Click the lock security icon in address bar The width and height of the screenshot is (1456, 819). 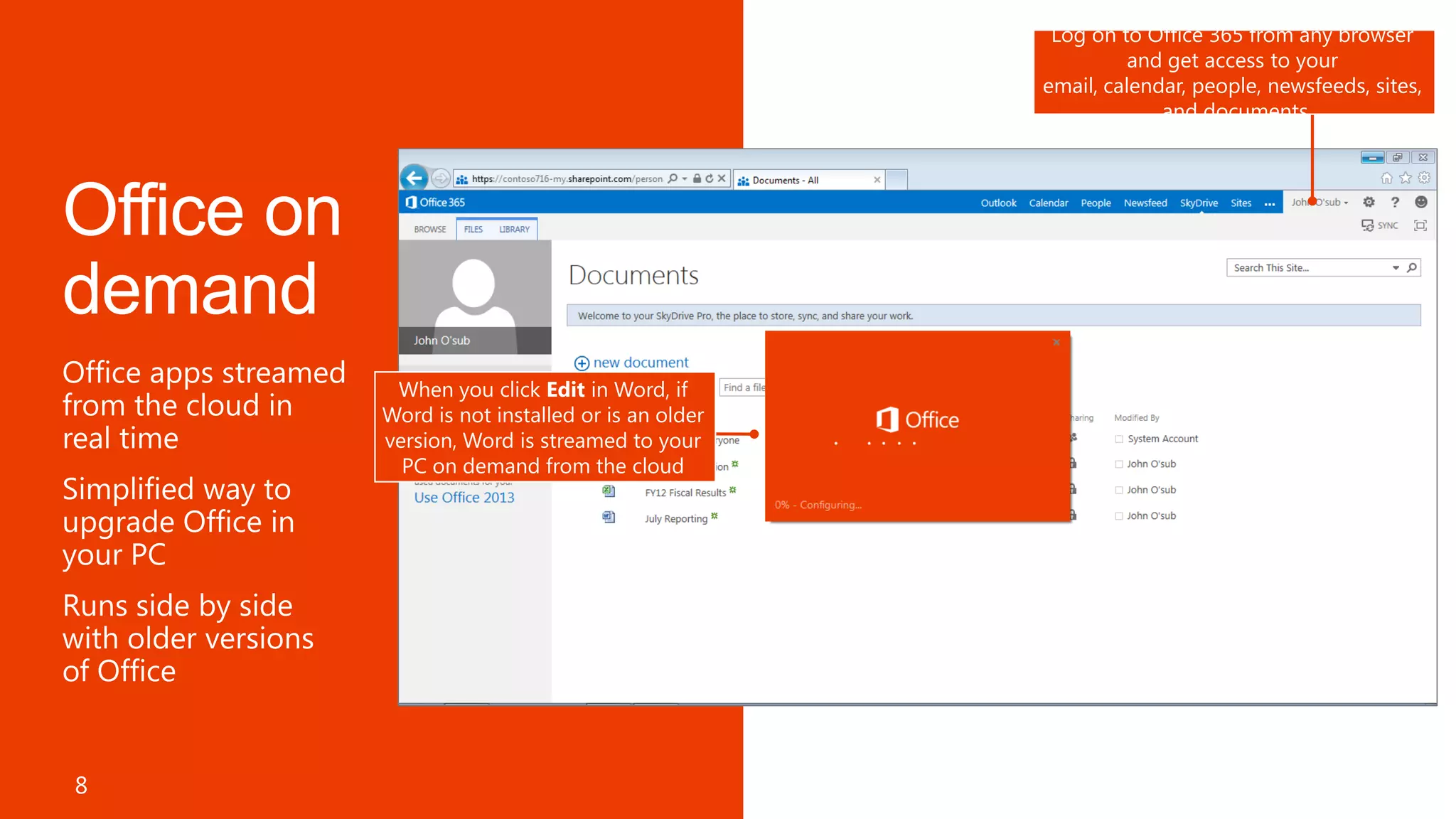[697, 178]
